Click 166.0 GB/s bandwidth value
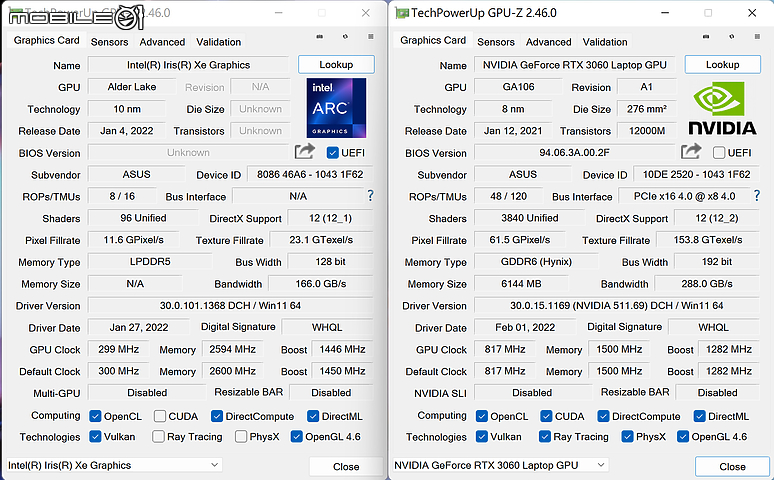Screen dimensions: 774x480 (x=321, y=284)
